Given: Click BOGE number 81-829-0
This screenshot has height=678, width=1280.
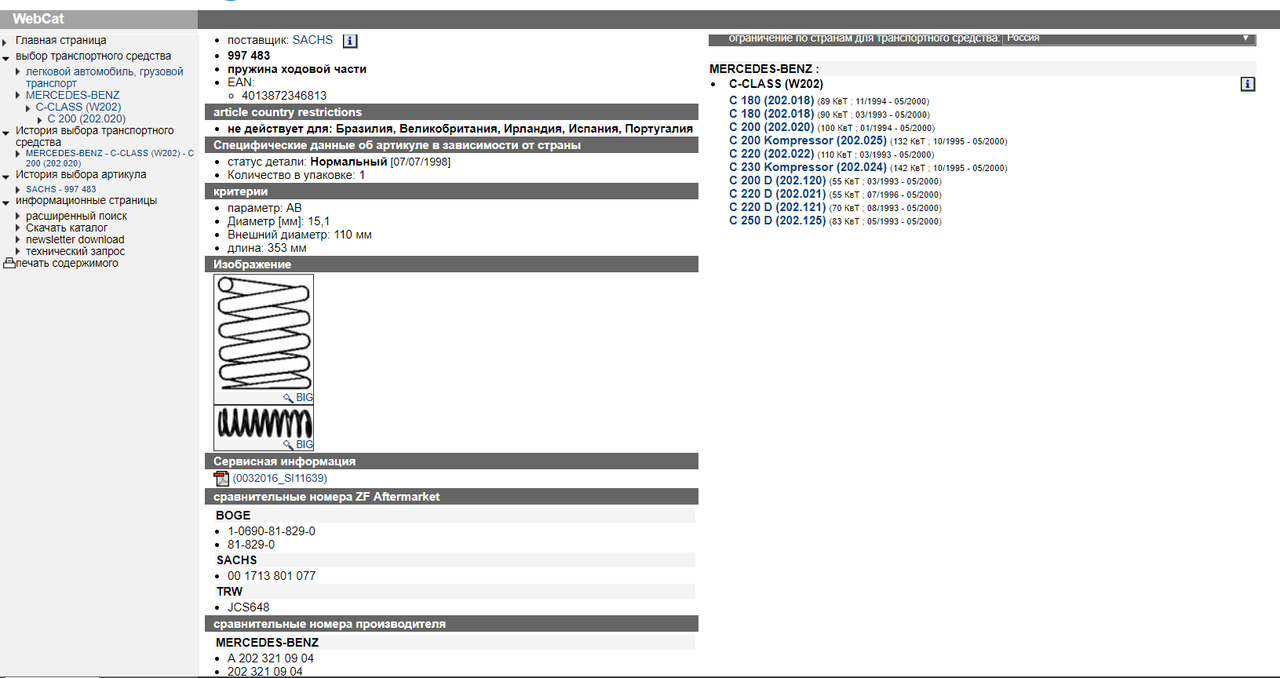Looking at the screenshot, I should pyautogui.click(x=251, y=545).
